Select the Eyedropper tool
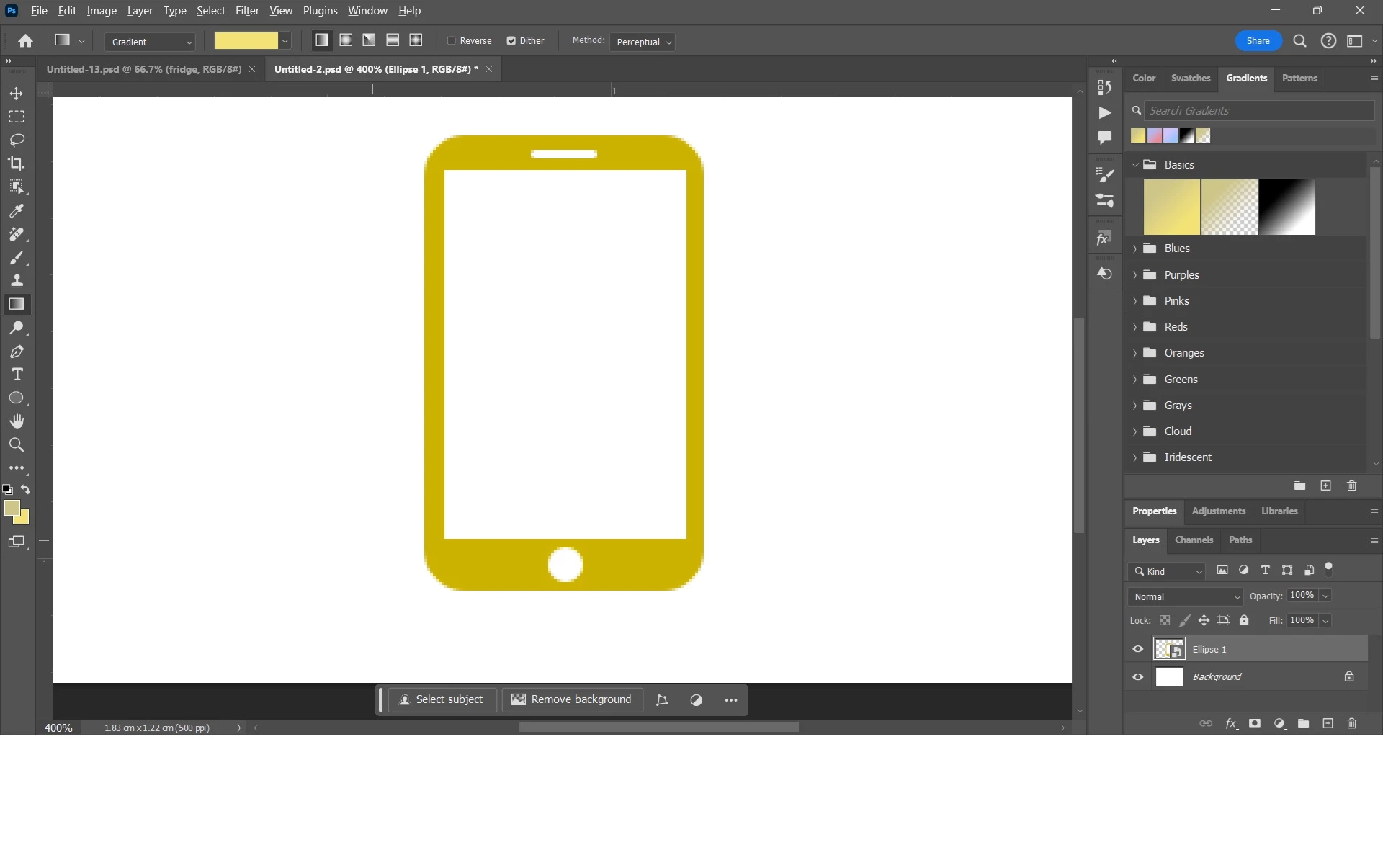Image resolution: width=1383 pixels, height=868 pixels. click(x=17, y=211)
